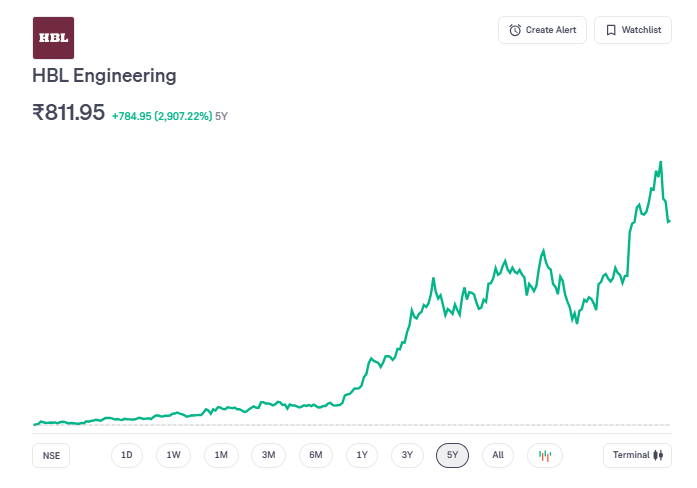Screen dimensions: 697x488
Task: Click the HBL company logo
Action: point(53,37)
